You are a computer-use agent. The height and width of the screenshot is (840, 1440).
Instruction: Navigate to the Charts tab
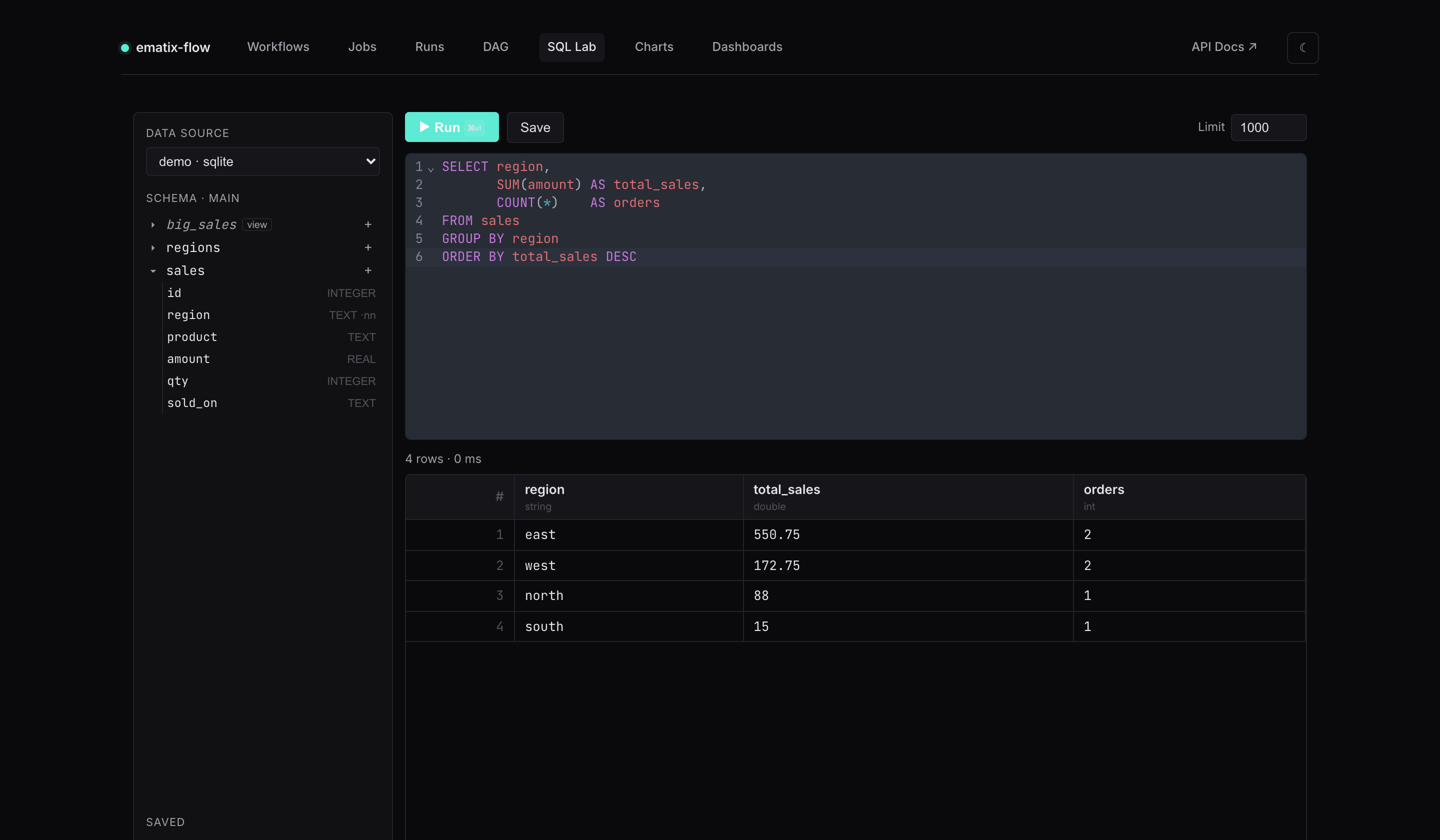653,47
